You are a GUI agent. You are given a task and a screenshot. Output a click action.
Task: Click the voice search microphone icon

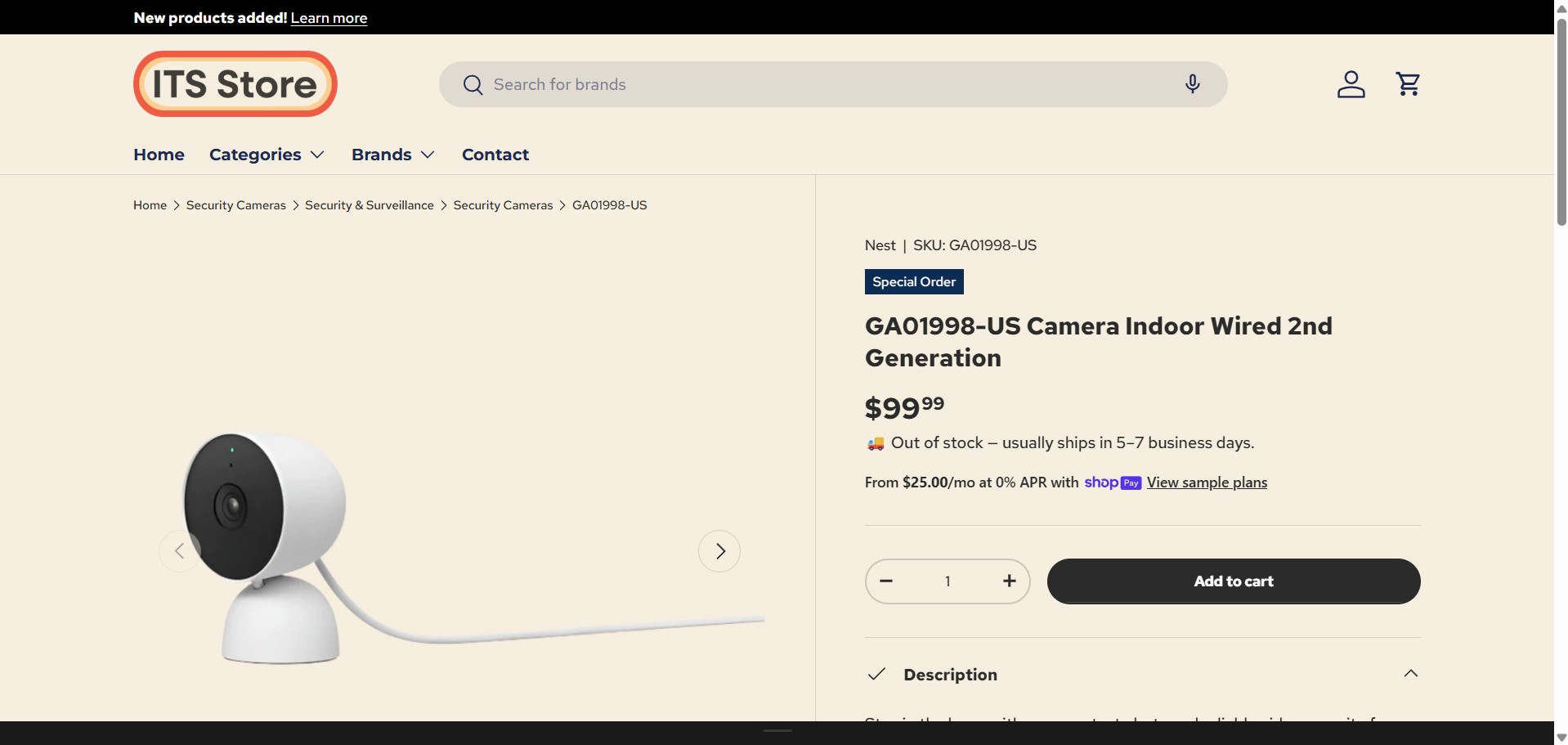1192,84
